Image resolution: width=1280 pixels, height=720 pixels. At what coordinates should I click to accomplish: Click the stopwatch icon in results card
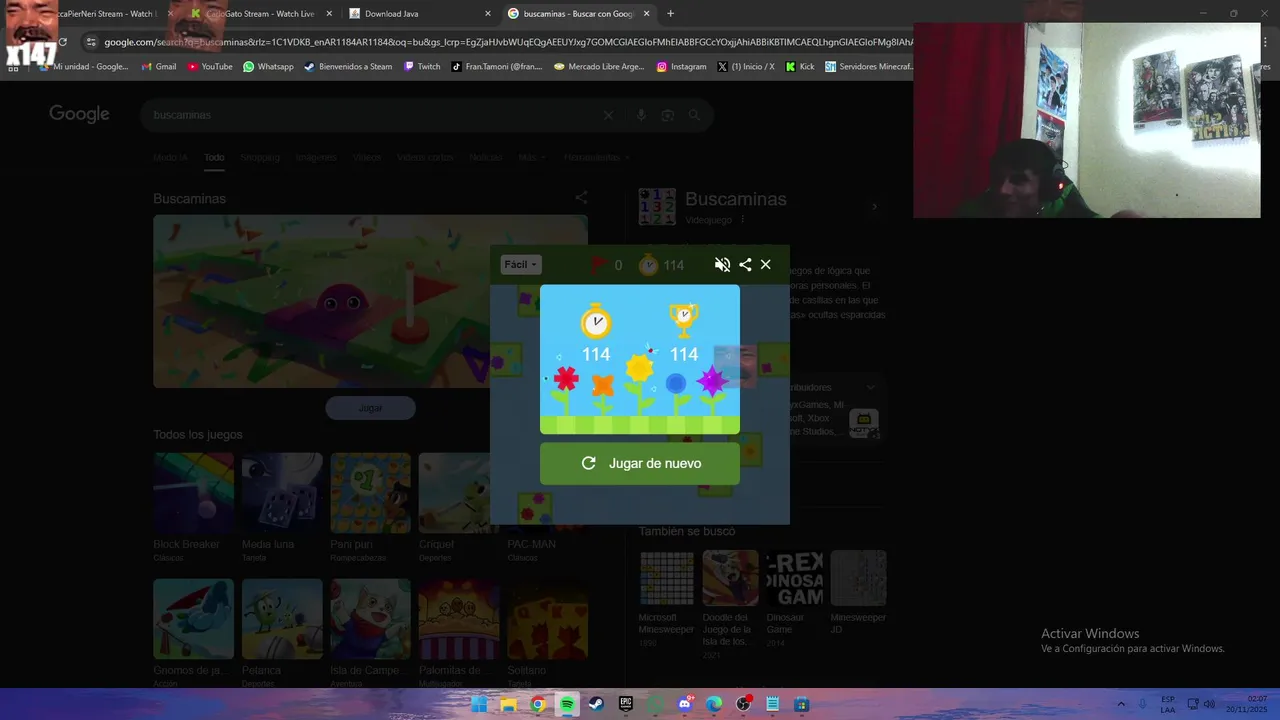click(596, 321)
